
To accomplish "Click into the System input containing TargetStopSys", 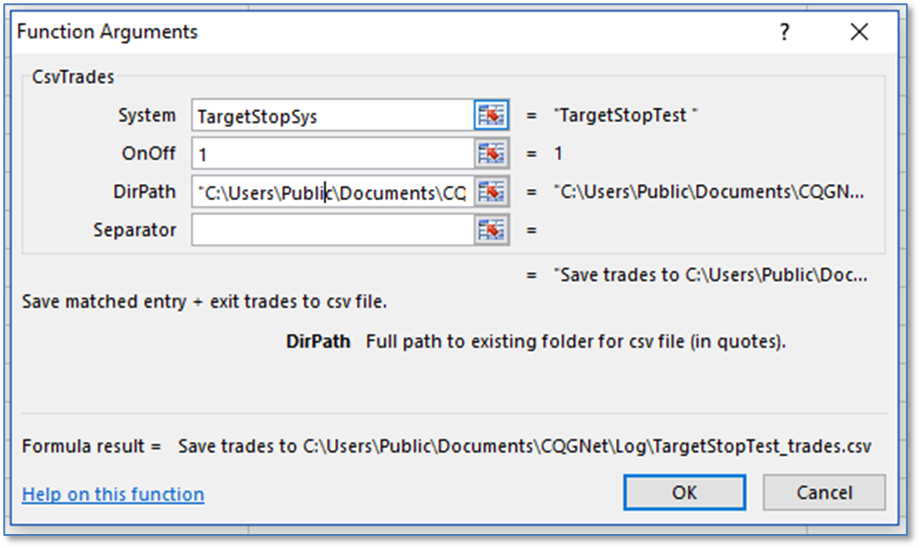I will point(330,115).
